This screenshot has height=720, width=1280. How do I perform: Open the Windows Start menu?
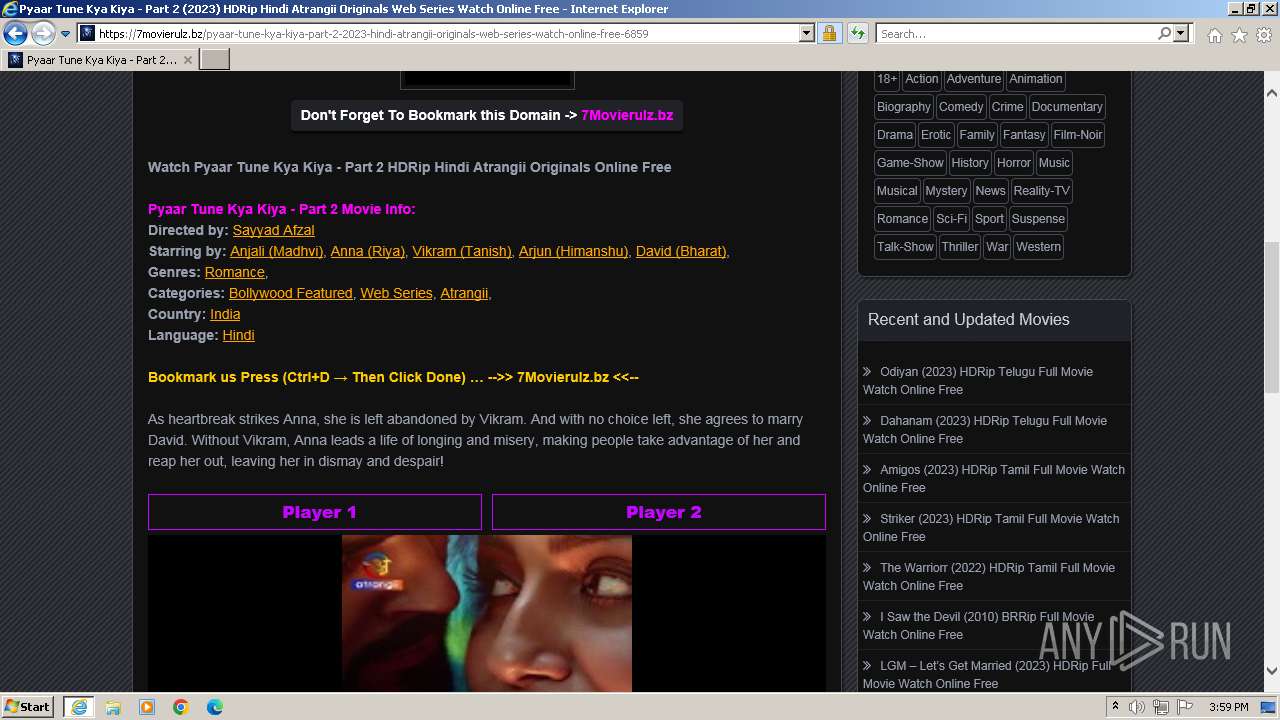[28, 706]
